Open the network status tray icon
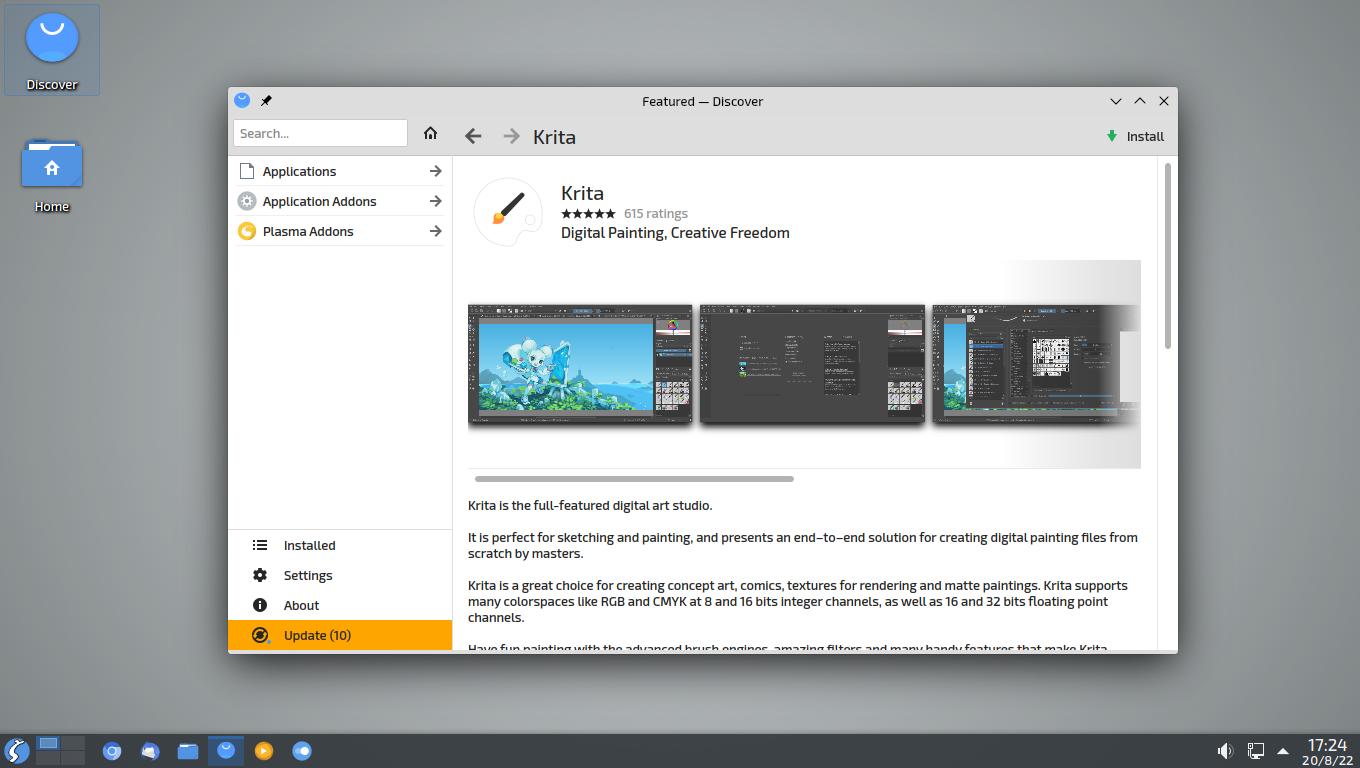This screenshot has width=1360, height=768. (x=1255, y=751)
